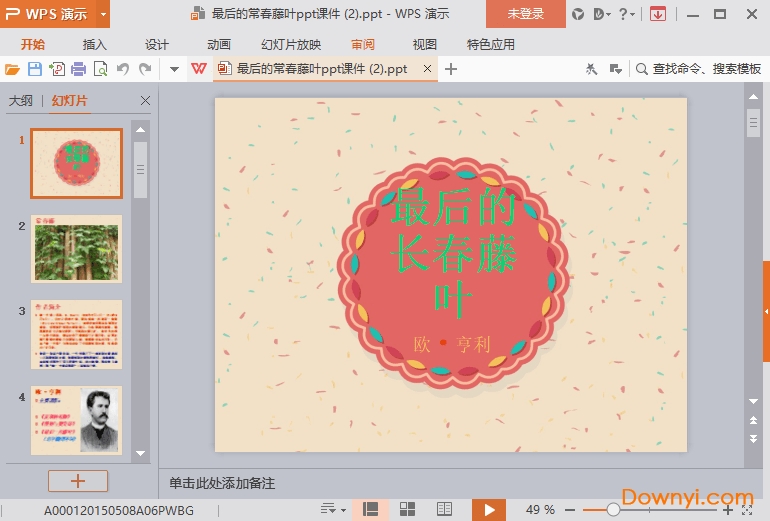The width and height of the screenshot is (770, 521).
Task: Save the presentation using the floppy icon
Action: 35,69
